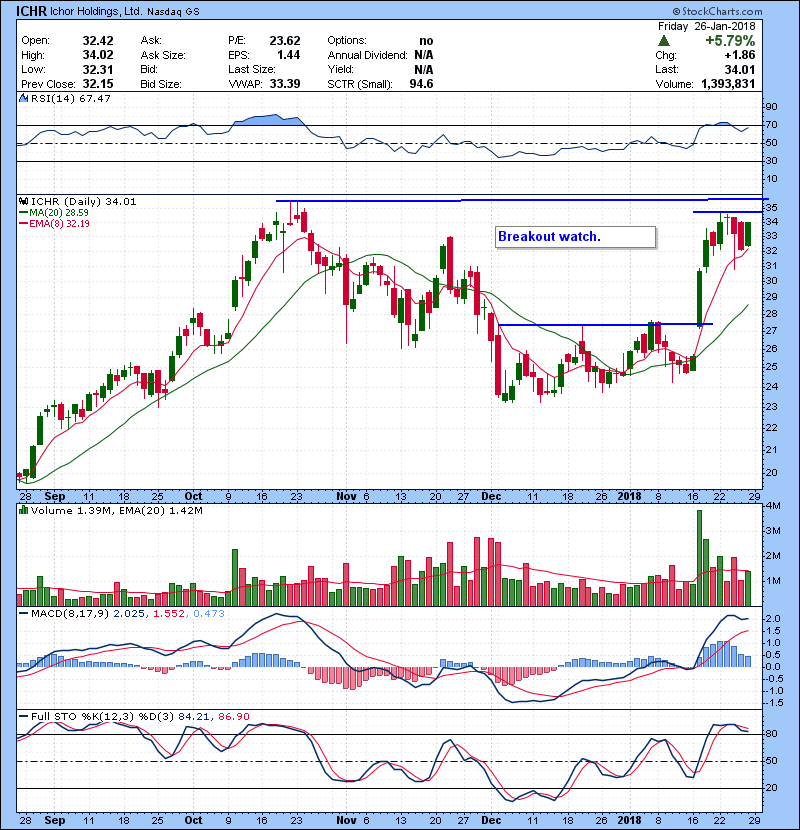
Task: Click the 'Breakout watch.' annotation box
Action: point(576,237)
